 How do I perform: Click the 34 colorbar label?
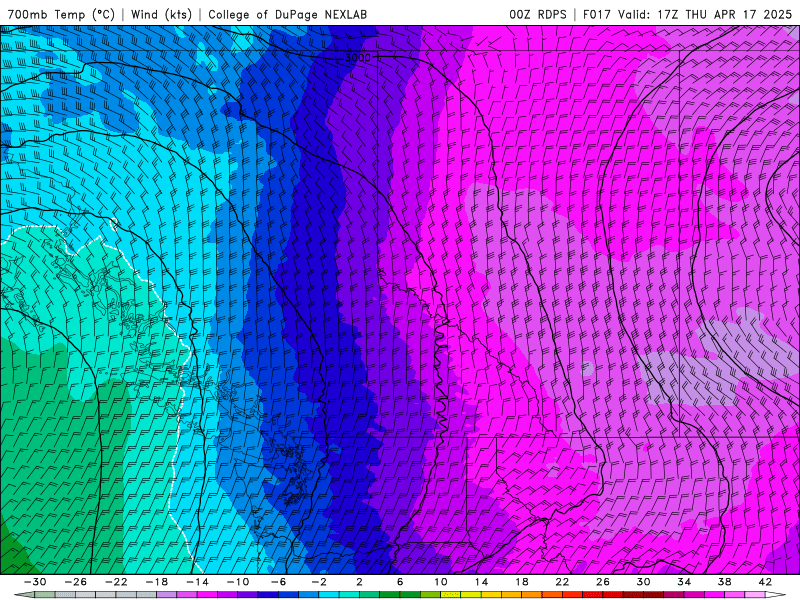(x=684, y=582)
